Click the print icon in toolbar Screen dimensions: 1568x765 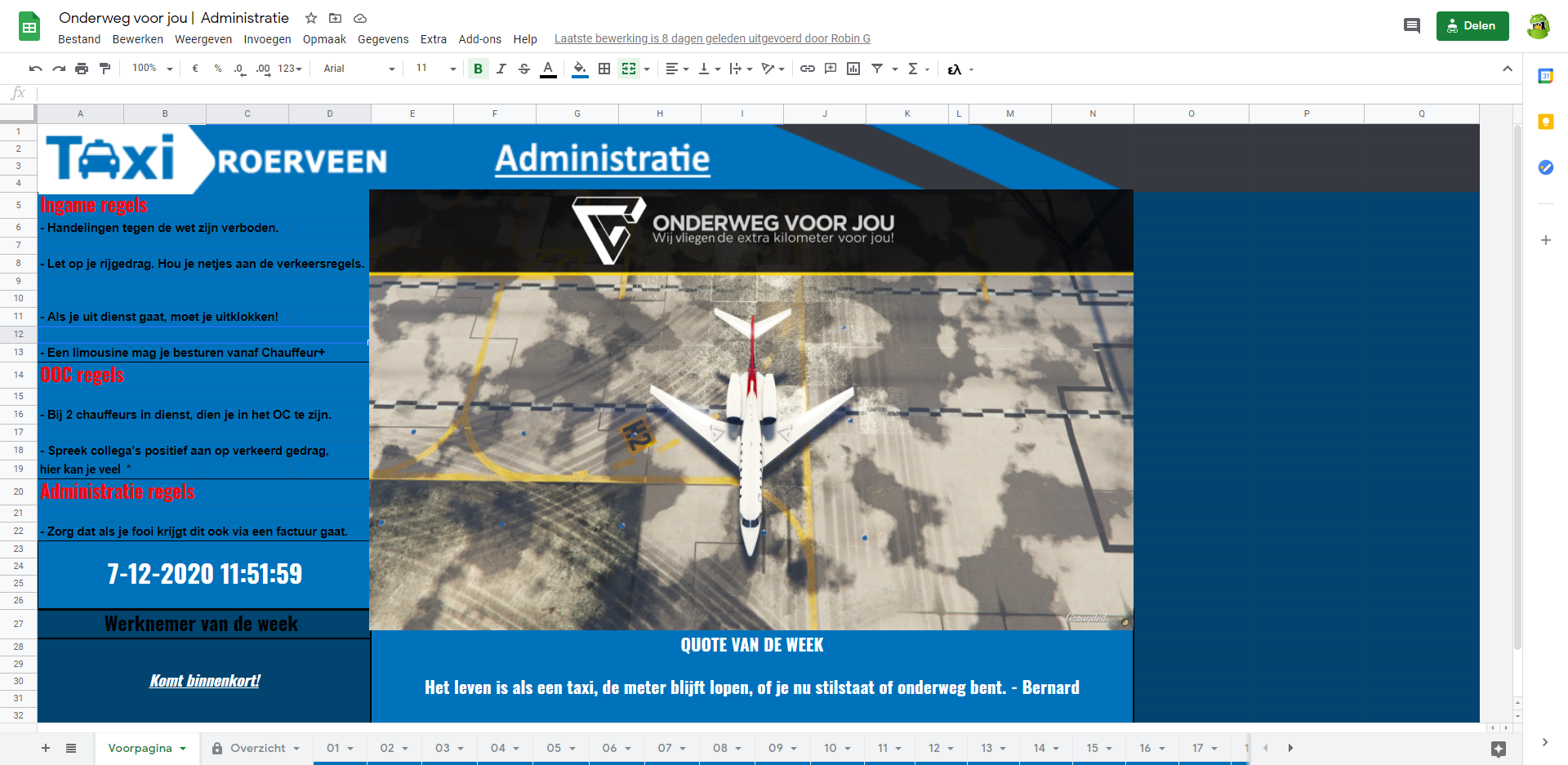[x=82, y=69]
